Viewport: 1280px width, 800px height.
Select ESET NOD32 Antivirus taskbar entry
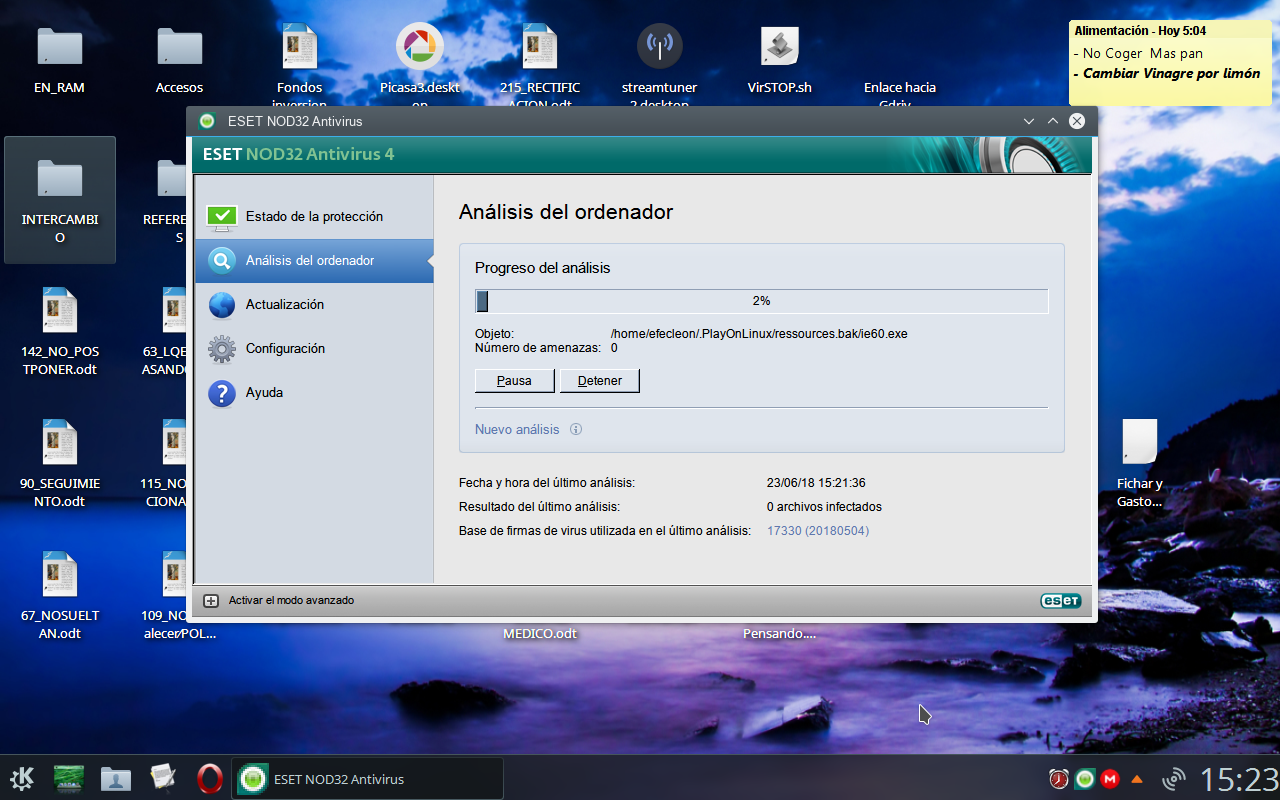(368, 779)
